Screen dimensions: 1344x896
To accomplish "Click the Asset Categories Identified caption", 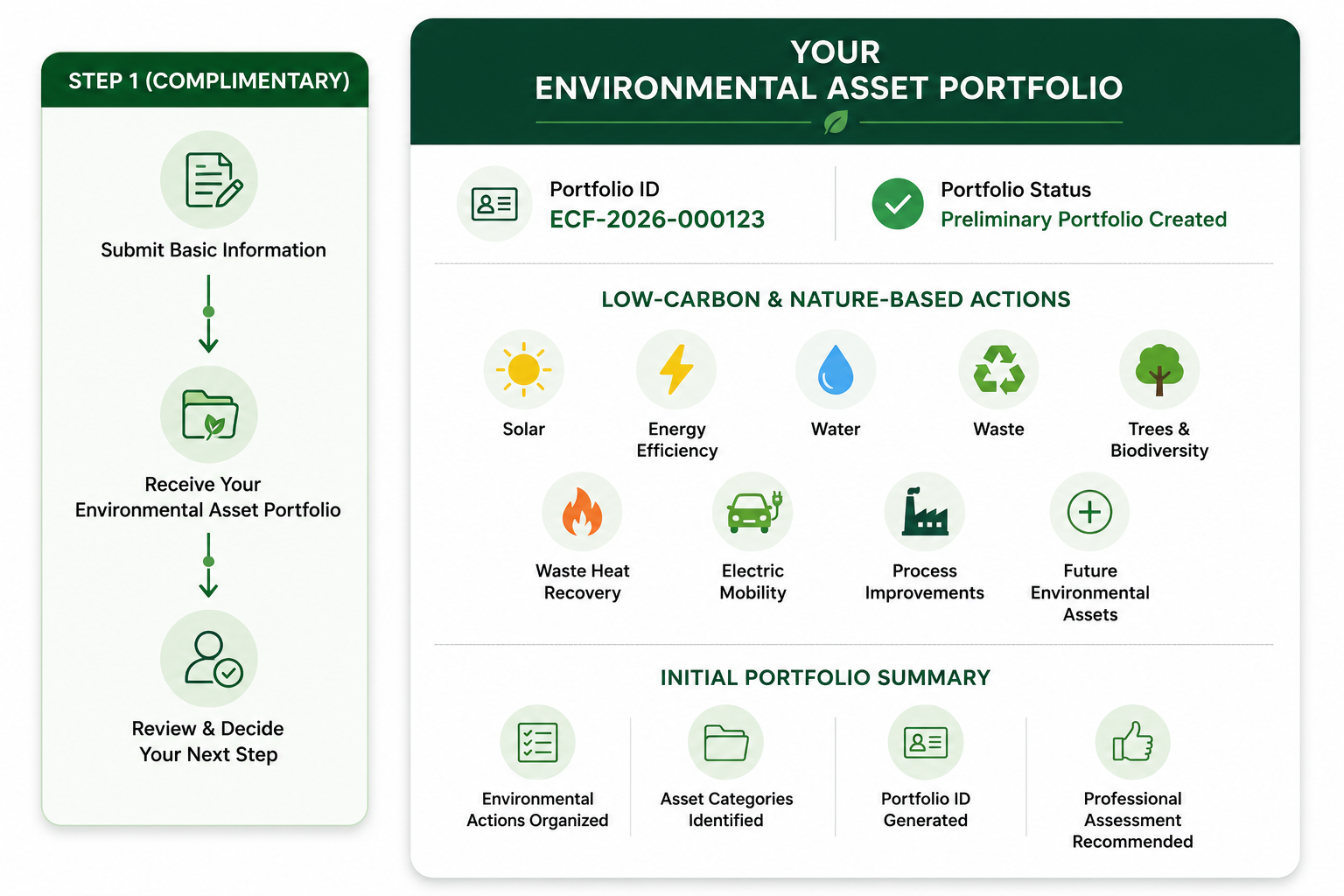I will click(x=726, y=809).
